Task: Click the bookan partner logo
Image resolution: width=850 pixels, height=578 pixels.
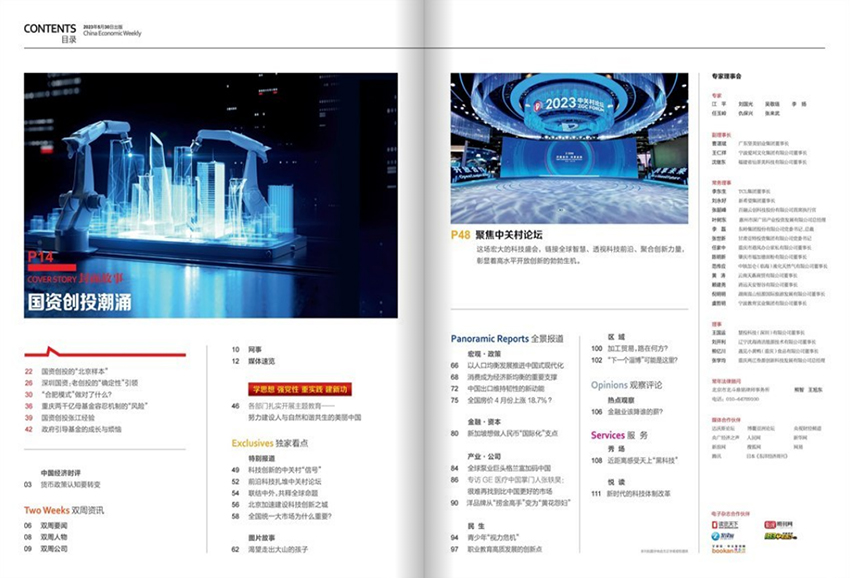Action: pyautogui.click(x=726, y=549)
